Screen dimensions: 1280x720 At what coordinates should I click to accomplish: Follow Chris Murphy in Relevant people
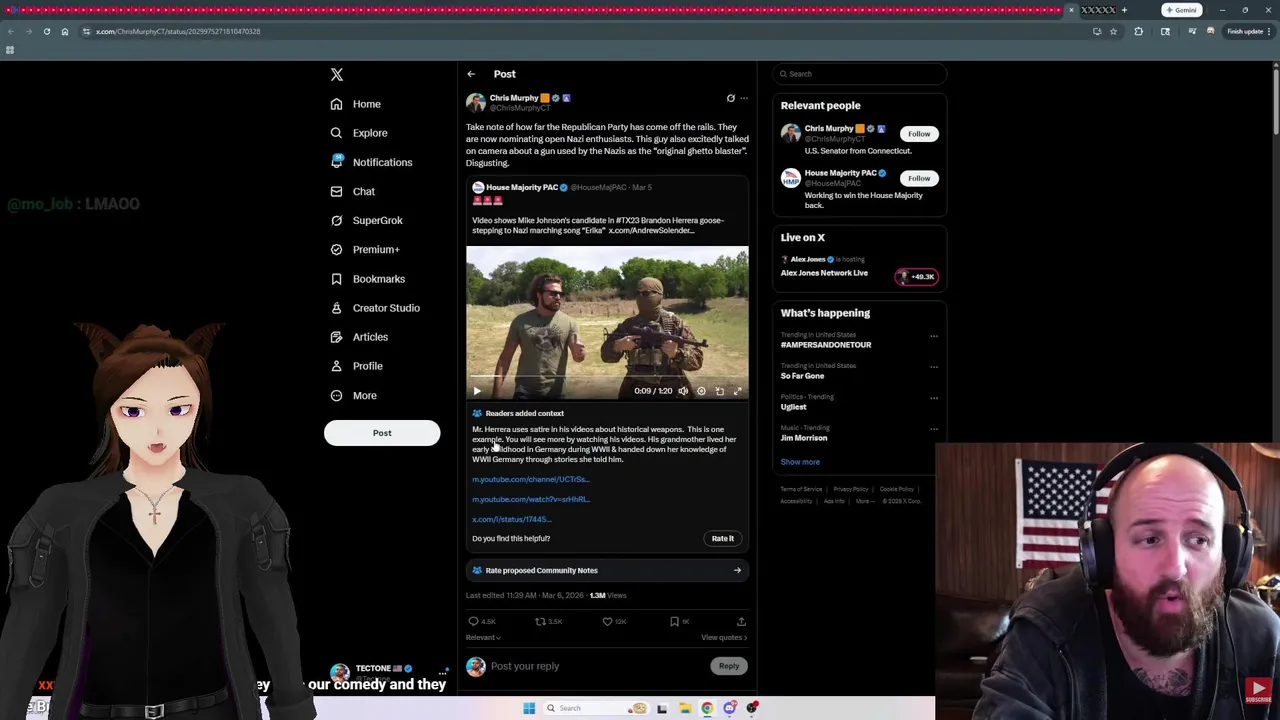919,134
